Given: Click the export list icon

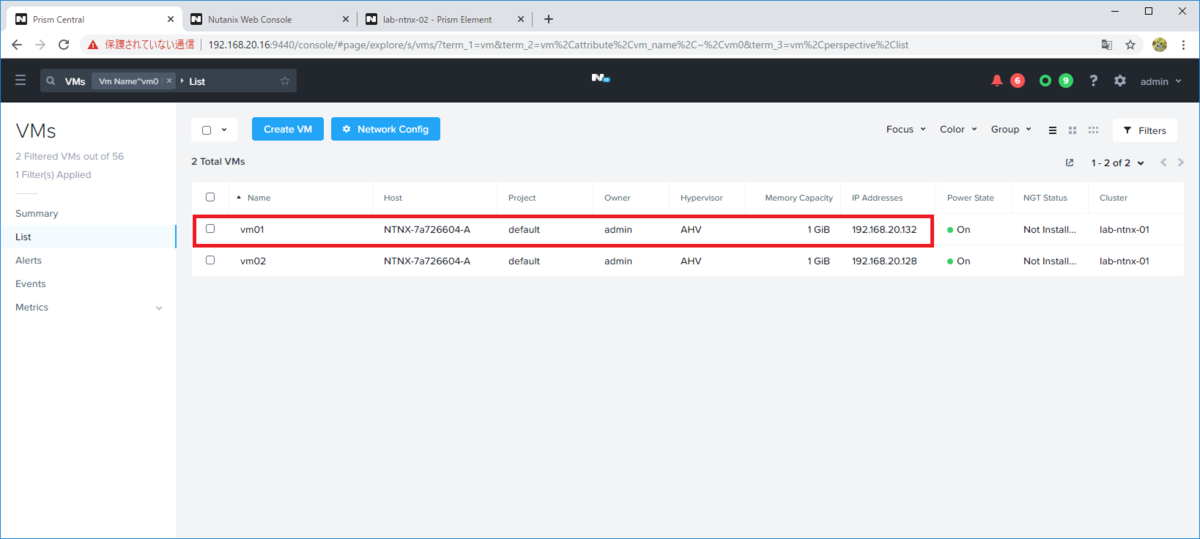Looking at the screenshot, I should [1069, 162].
